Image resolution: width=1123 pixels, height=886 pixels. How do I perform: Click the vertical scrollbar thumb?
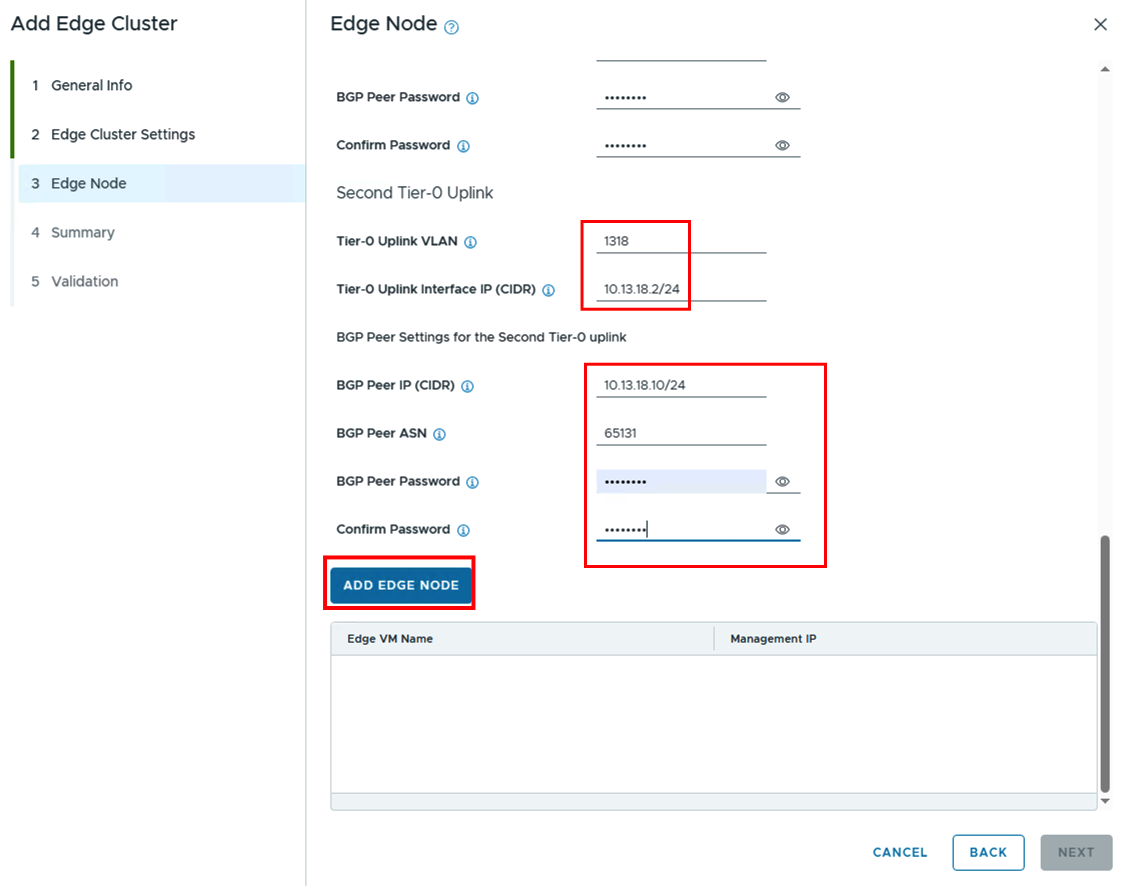(x=1105, y=660)
